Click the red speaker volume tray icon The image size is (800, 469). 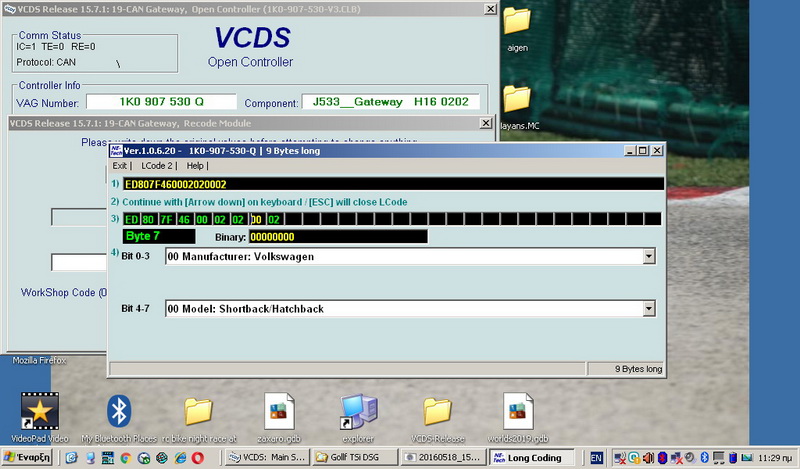pos(648,458)
